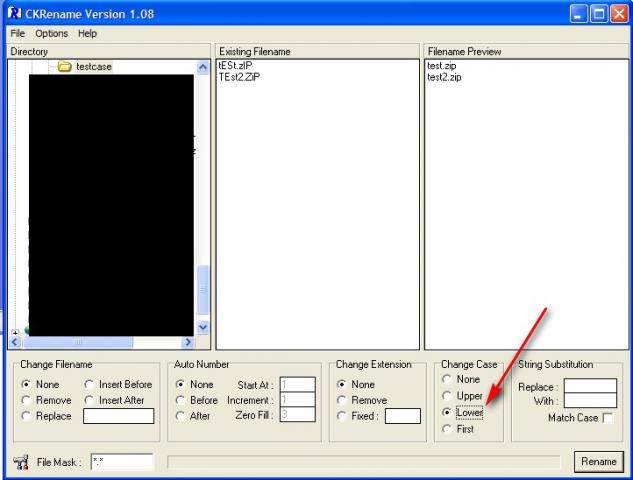Click the Rename button

point(599,461)
